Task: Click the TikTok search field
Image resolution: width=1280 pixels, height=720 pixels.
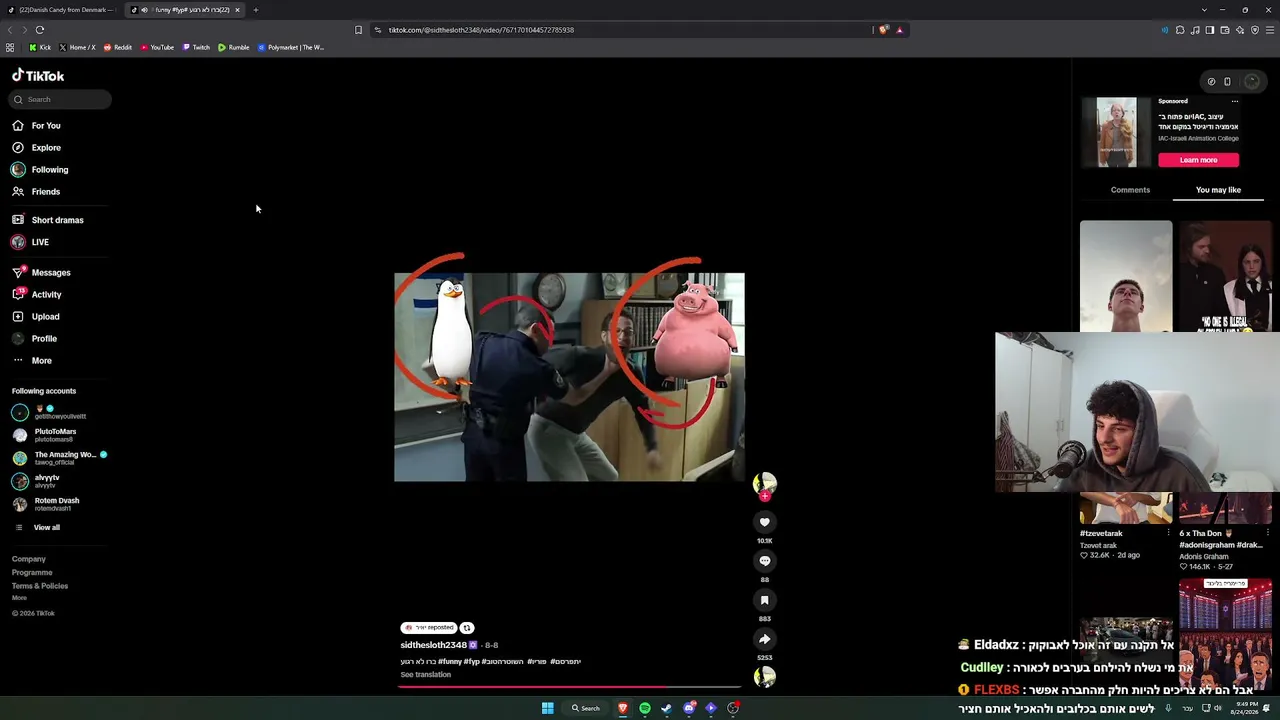Action: point(61,99)
